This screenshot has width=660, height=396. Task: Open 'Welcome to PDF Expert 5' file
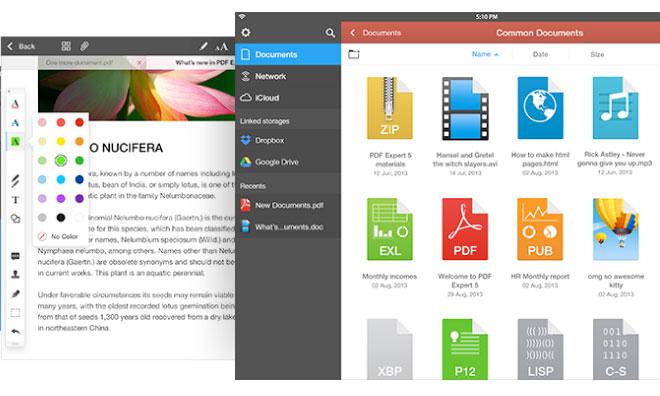(465, 229)
